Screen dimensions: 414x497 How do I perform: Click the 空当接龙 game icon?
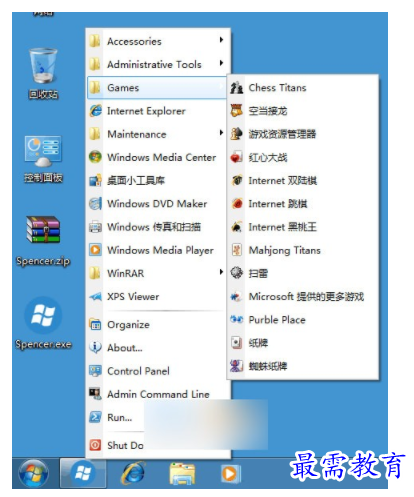[x=237, y=111]
